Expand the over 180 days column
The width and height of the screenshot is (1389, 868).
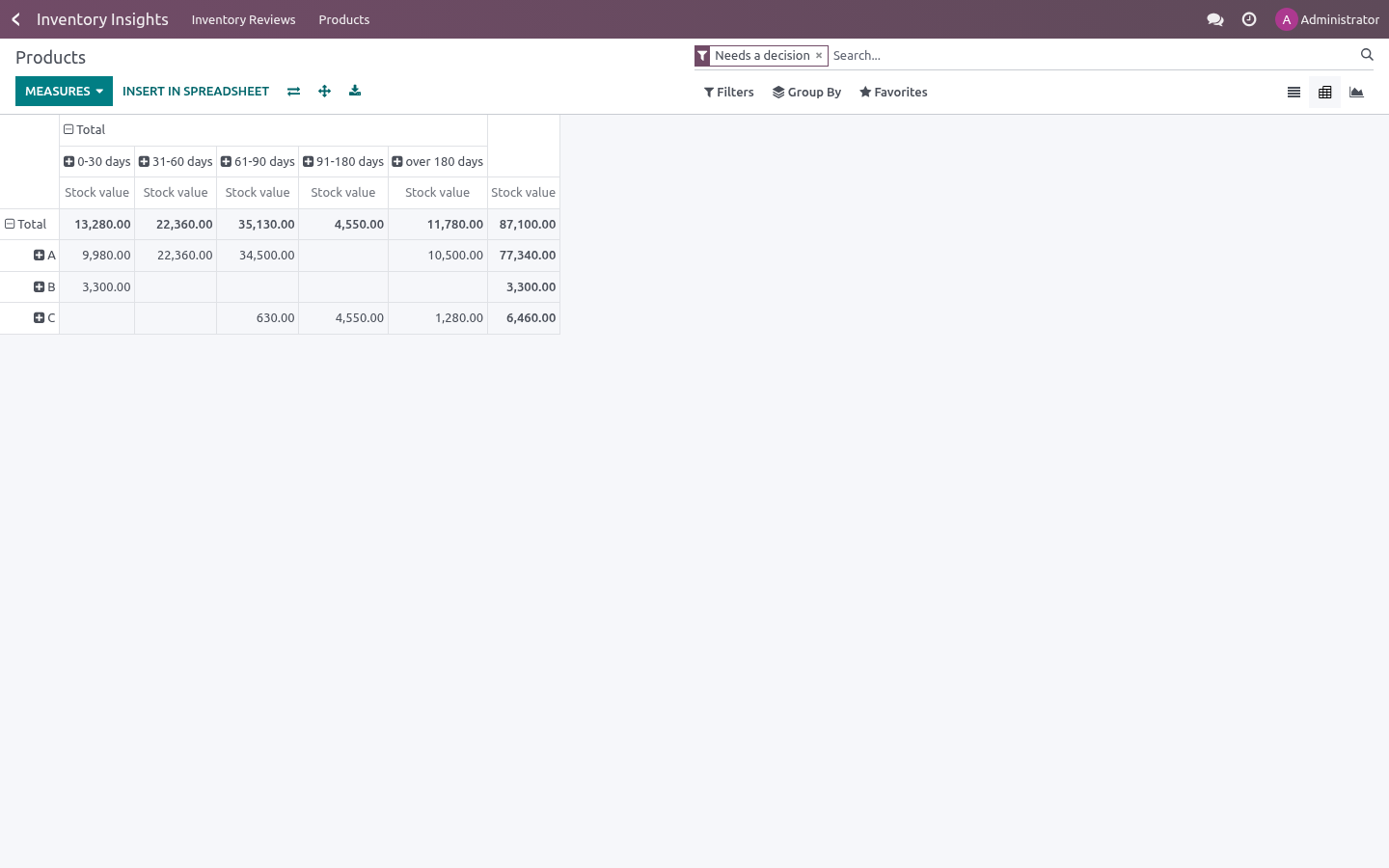(438, 162)
